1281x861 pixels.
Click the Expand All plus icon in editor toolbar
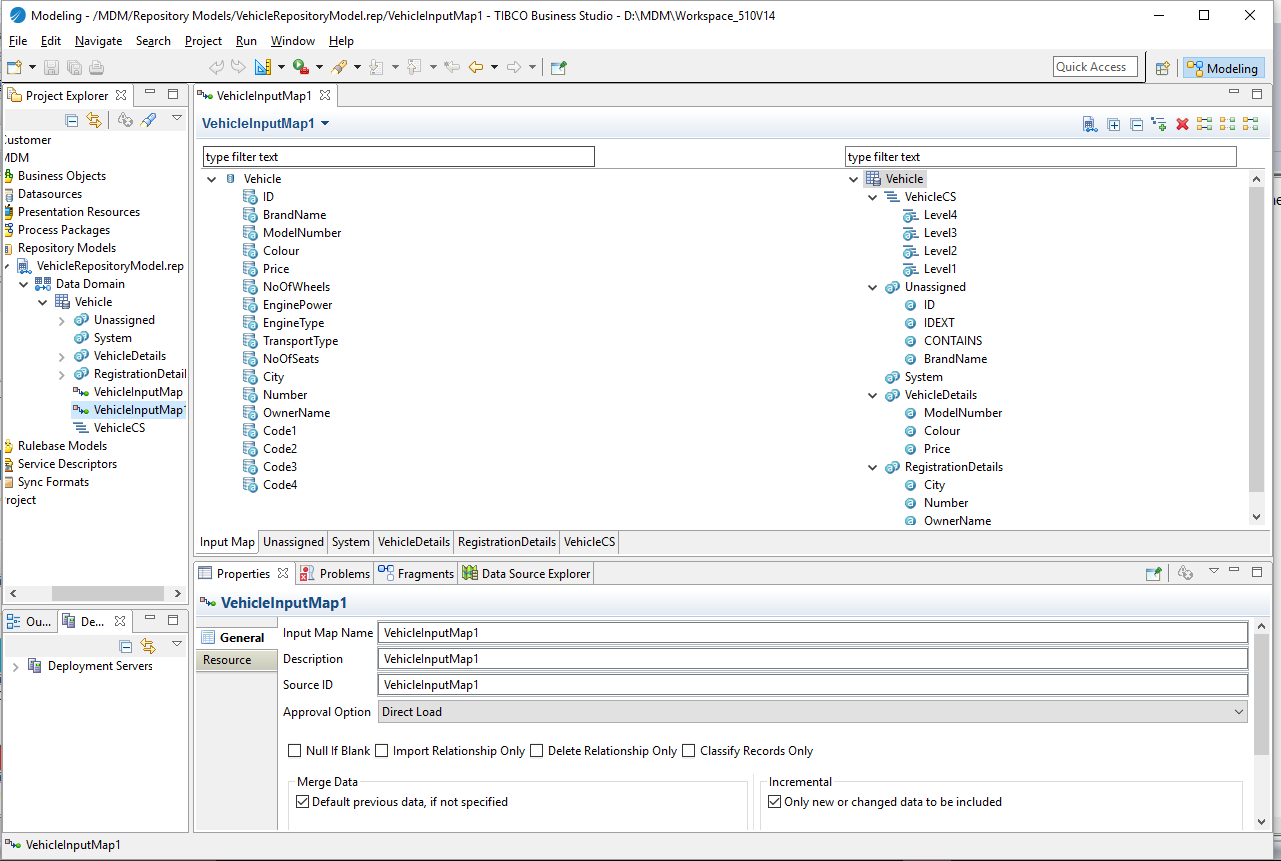click(x=1113, y=125)
